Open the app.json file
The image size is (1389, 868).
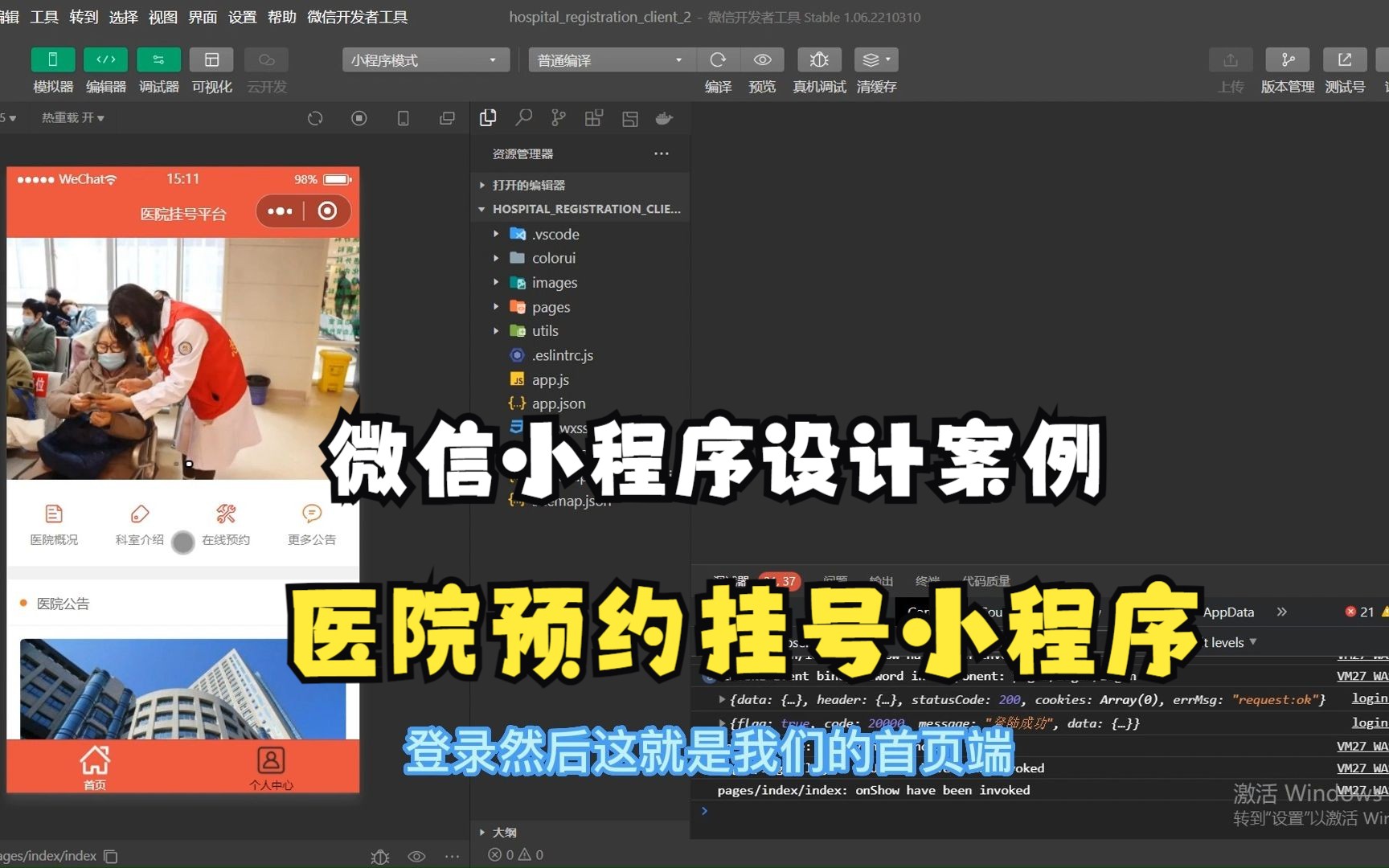click(580, 403)
